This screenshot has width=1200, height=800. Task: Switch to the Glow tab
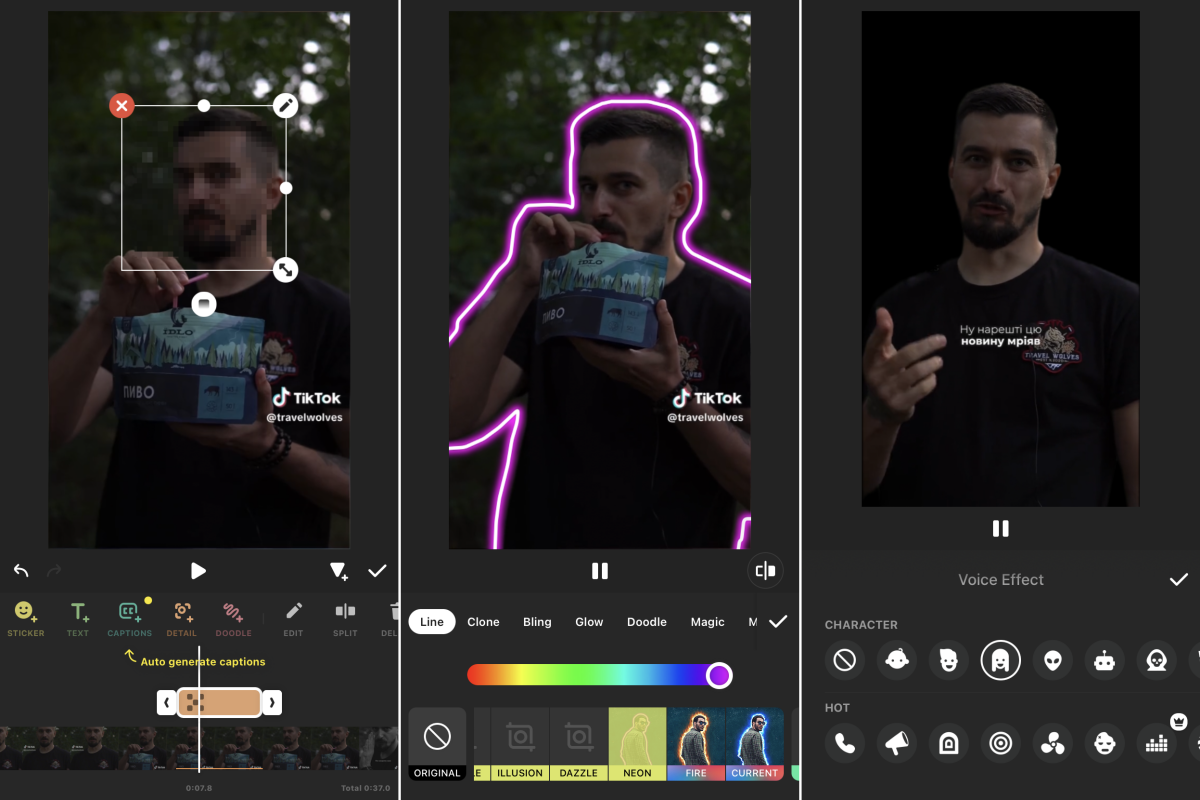(589, 622)
